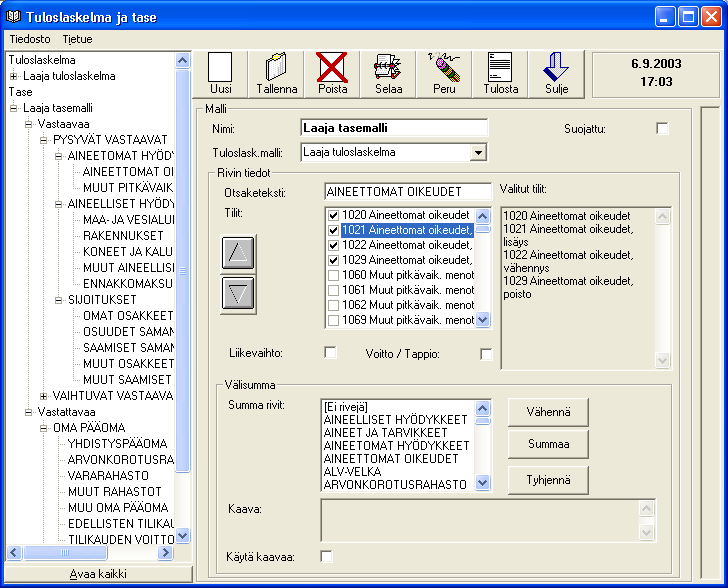Uncheck account 1020 Aineettomat oikeudet
Viewport: 728px width, 588px height.
tap(333, 215)
